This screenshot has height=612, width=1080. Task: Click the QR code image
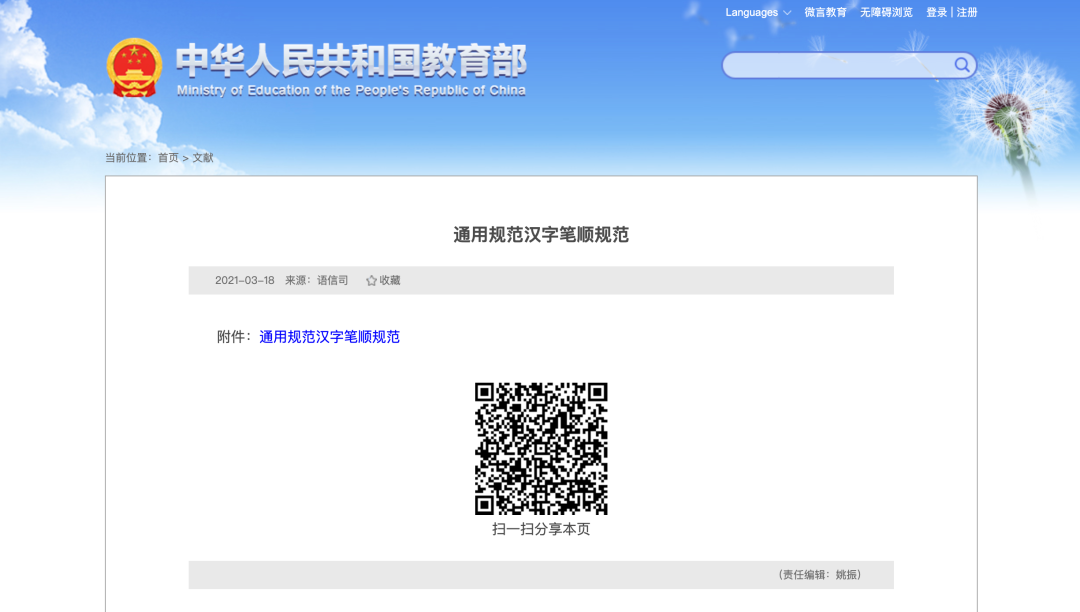pos(541,448)
